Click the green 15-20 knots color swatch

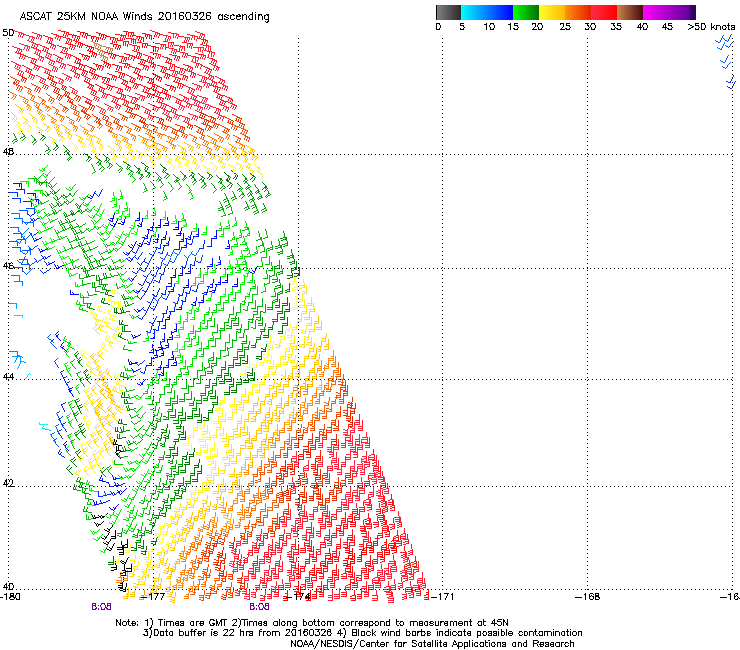point(526,12)
